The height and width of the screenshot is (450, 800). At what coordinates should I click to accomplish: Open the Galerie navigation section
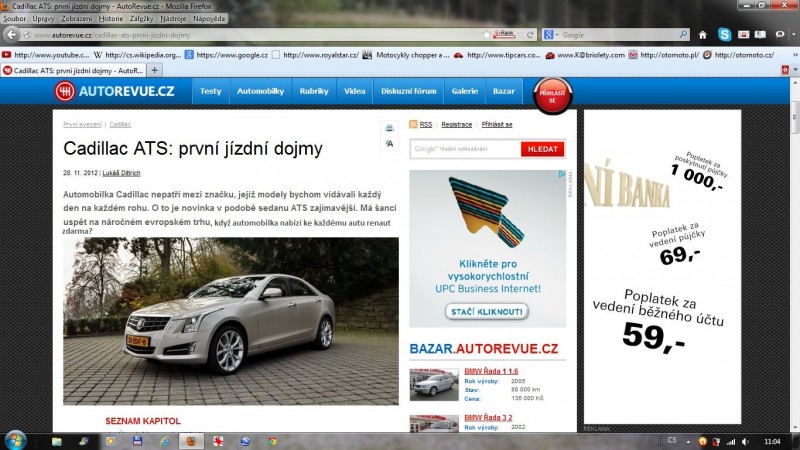tap(465, 91)
